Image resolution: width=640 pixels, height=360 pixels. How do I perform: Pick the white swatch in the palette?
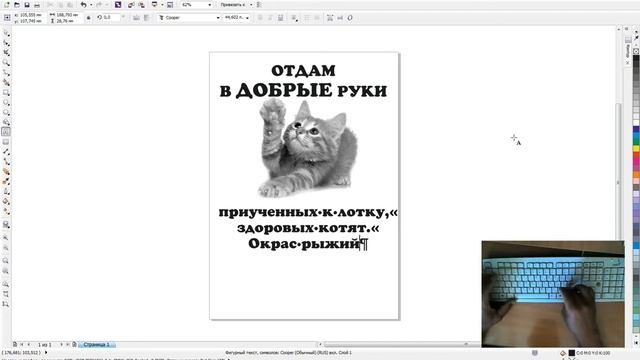click(x=636, y=122)
